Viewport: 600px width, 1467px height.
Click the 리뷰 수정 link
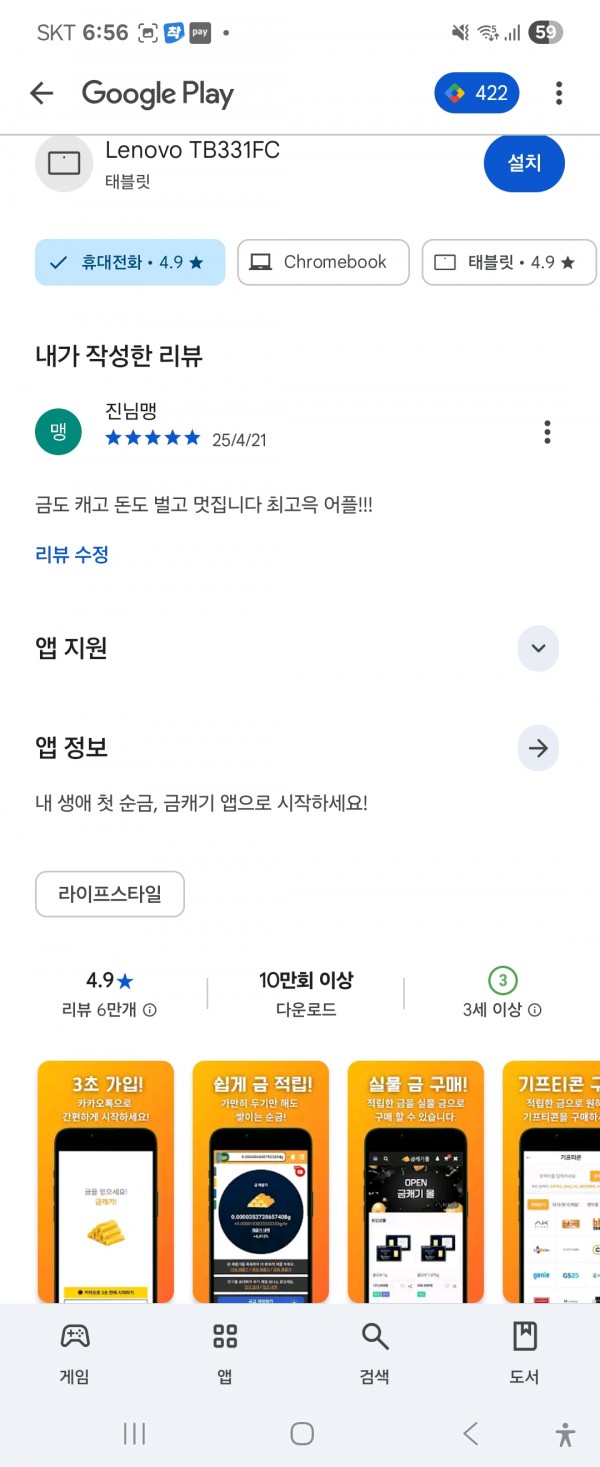[x=72, y=554]
